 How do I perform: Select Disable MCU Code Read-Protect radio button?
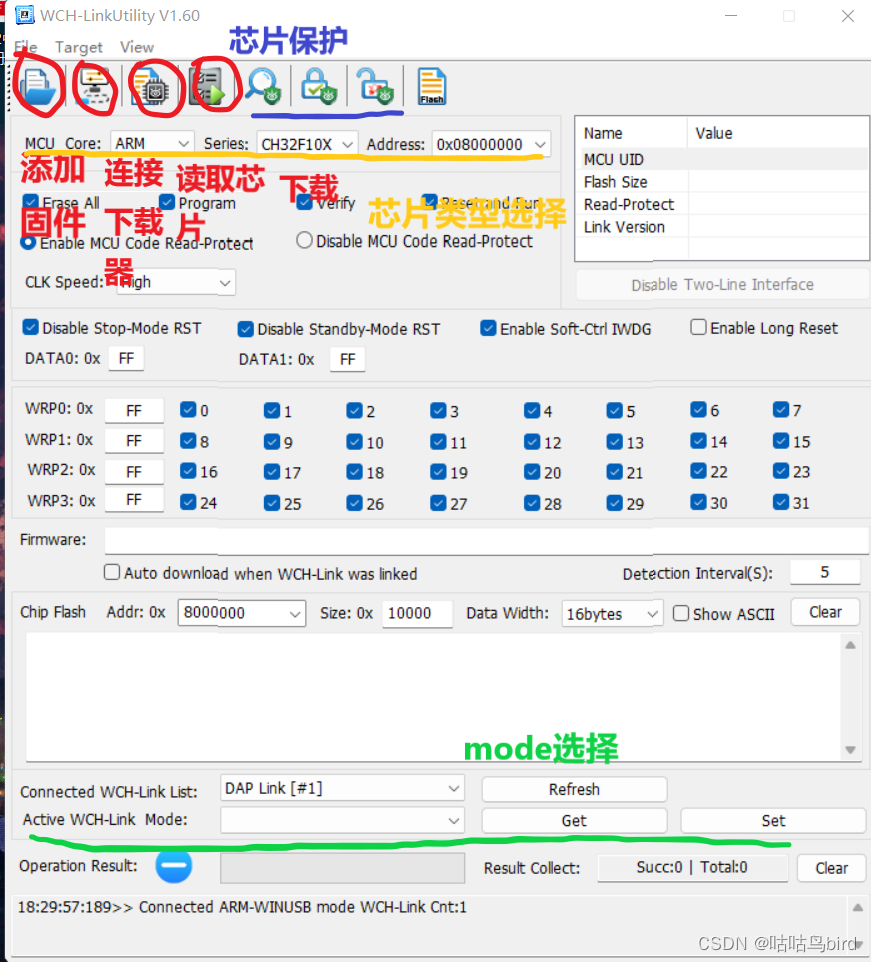tap(304, 240)
